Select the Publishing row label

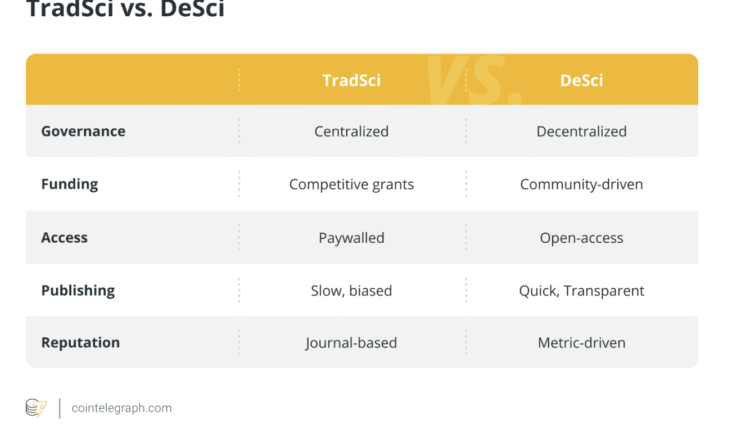click(78, 291)
